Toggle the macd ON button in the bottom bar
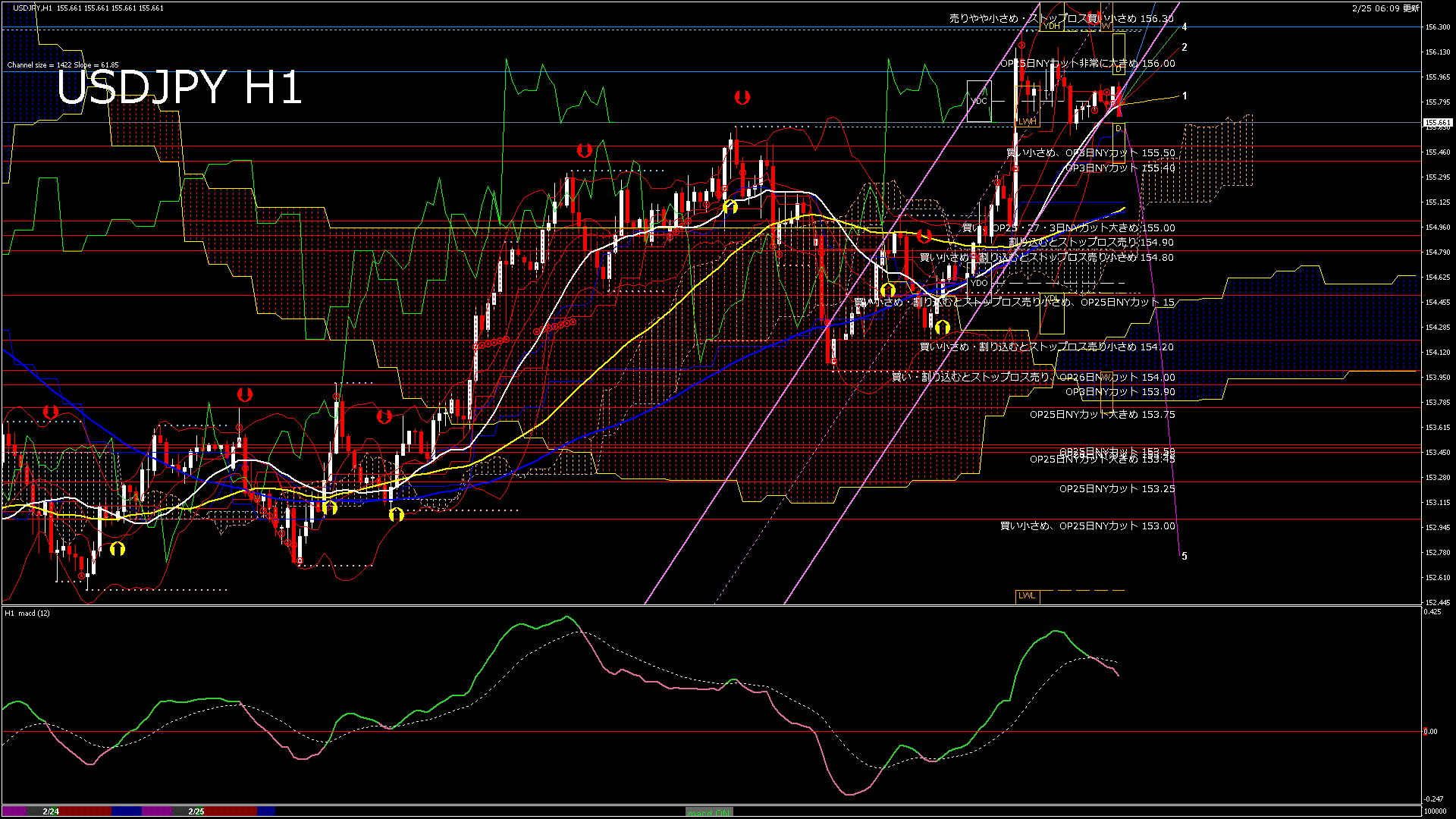This screenshot has height=819, width=1456. [709, 811]
